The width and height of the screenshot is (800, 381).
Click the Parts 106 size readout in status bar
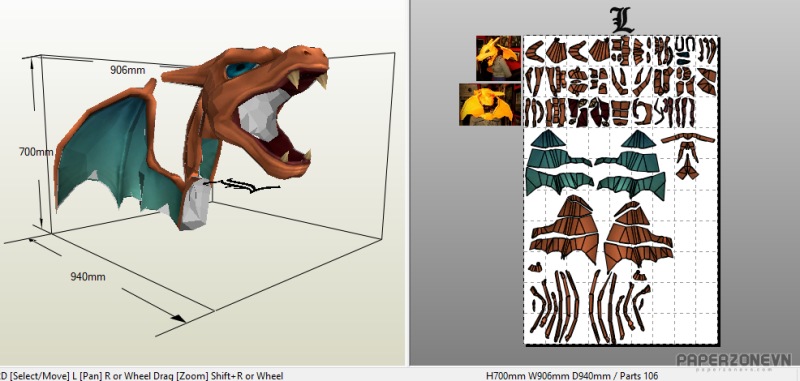click(x=571, y=376)
